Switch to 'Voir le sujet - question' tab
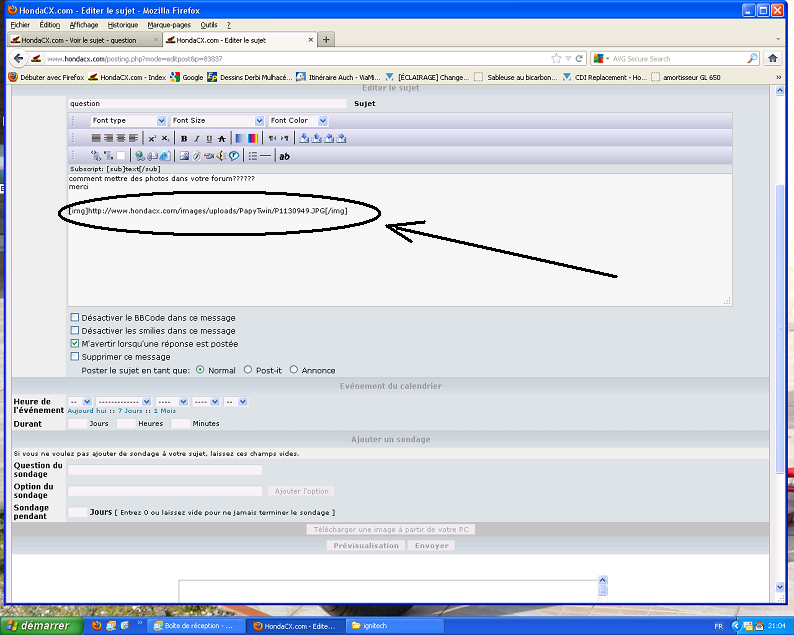The height and width of the screenshot is (635, 794). pos(85,40)
